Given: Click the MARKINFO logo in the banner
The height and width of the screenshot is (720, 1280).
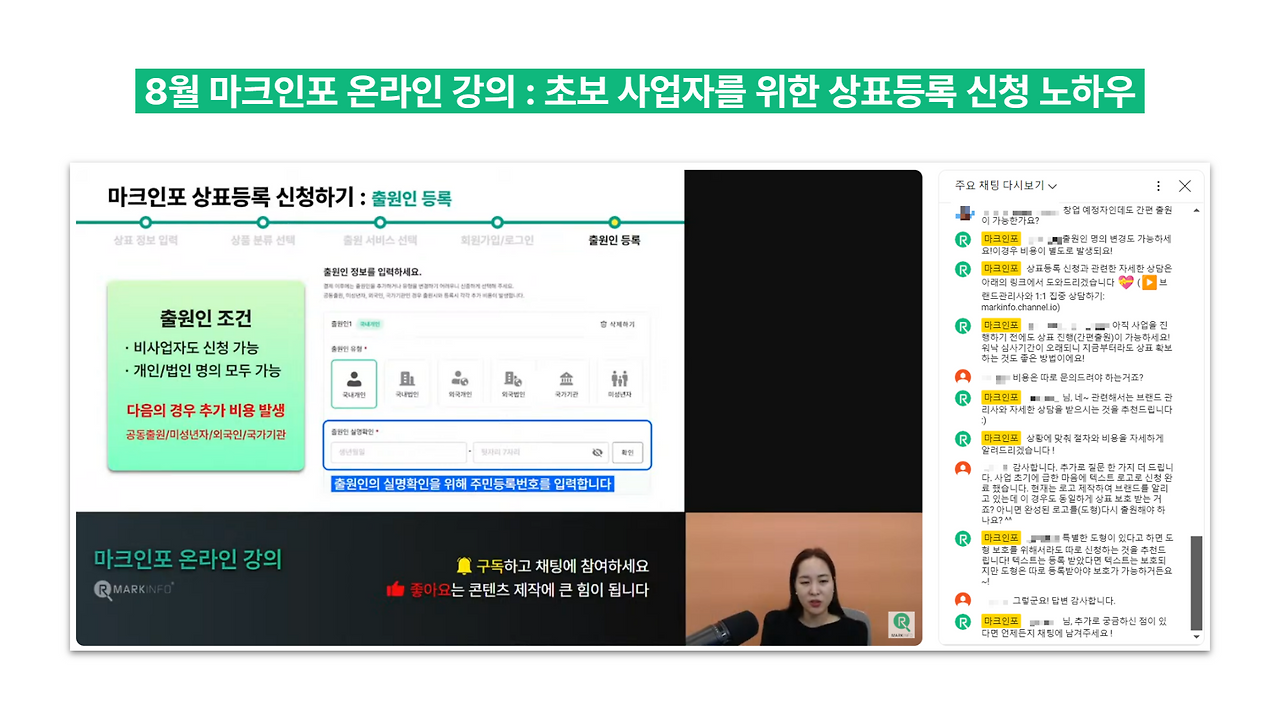Looking at the screenshot, I should (133, 590).
